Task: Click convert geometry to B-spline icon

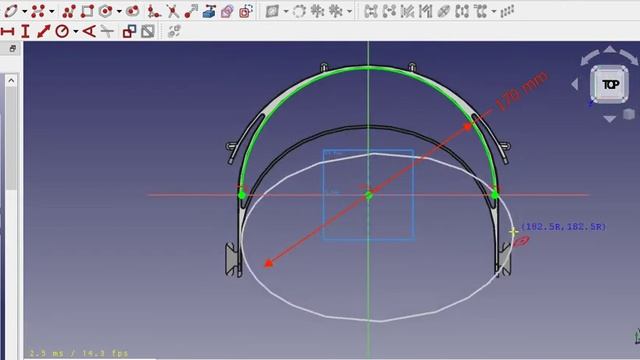Action: (299, 11)
